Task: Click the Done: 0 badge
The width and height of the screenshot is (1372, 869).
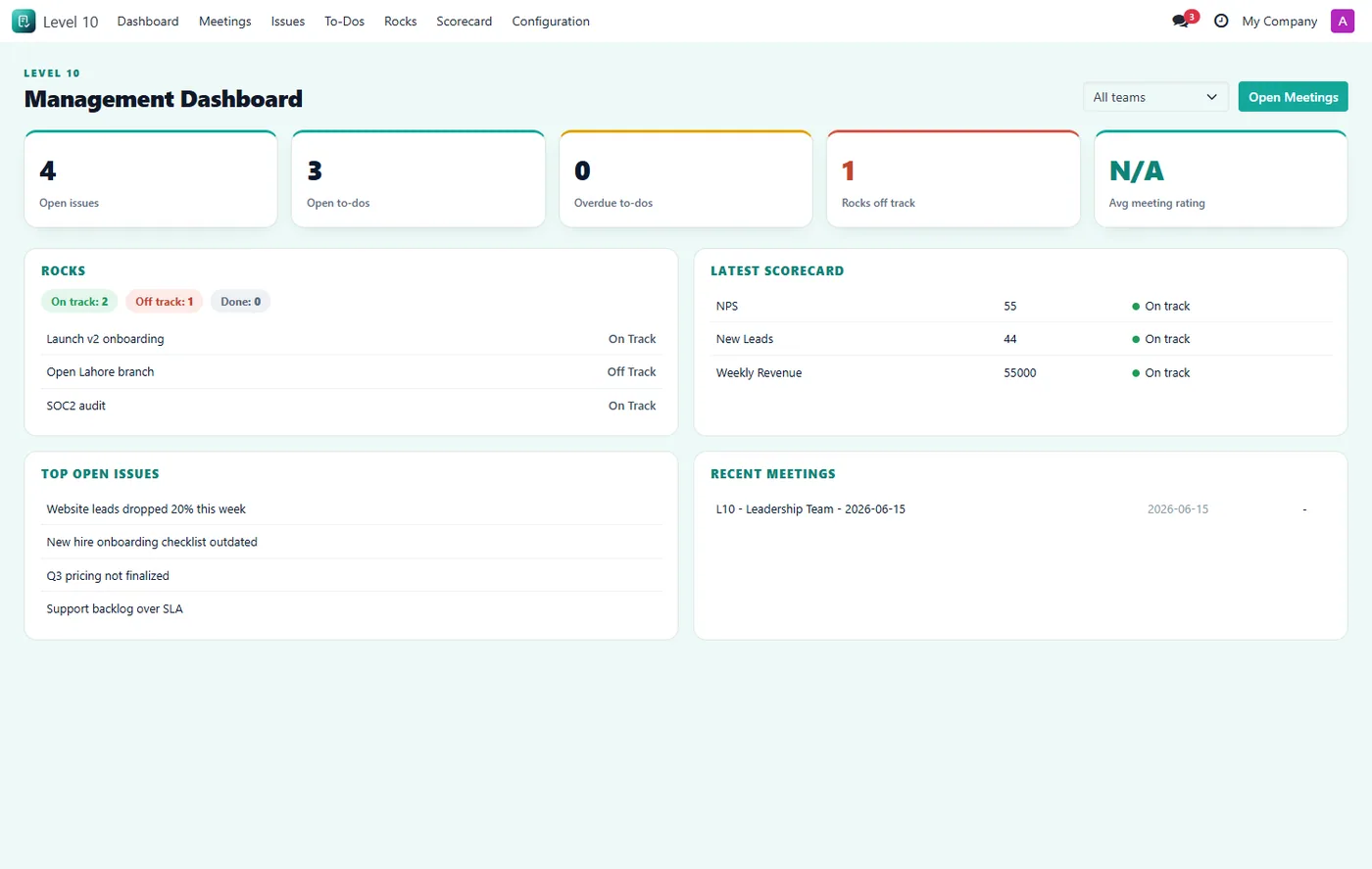Action: (x=240, y=302)
